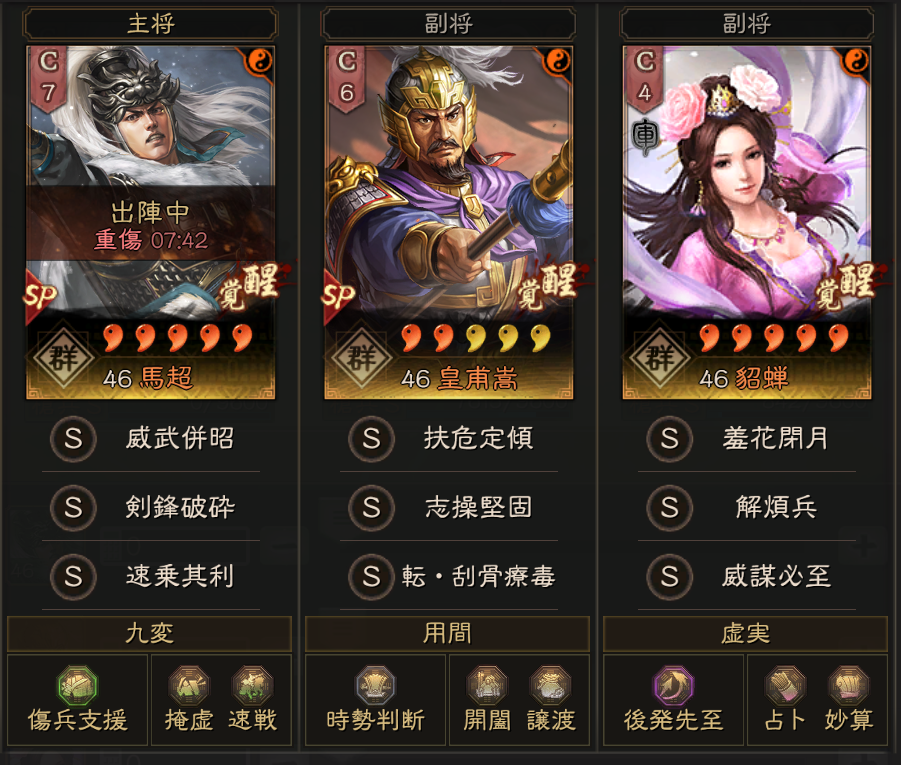Click the 譲渡 skill icon
The image size is (901, 765).
coord(550,685)
